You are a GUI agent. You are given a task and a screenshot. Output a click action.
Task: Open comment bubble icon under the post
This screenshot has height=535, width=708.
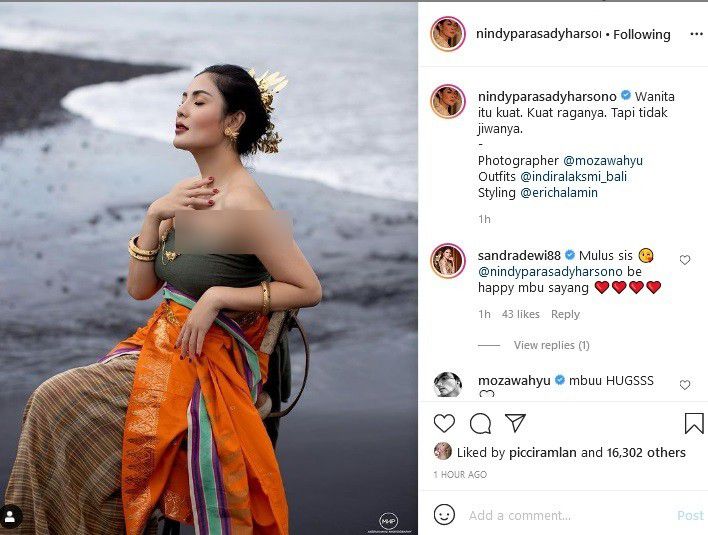(x=480, y=423)
